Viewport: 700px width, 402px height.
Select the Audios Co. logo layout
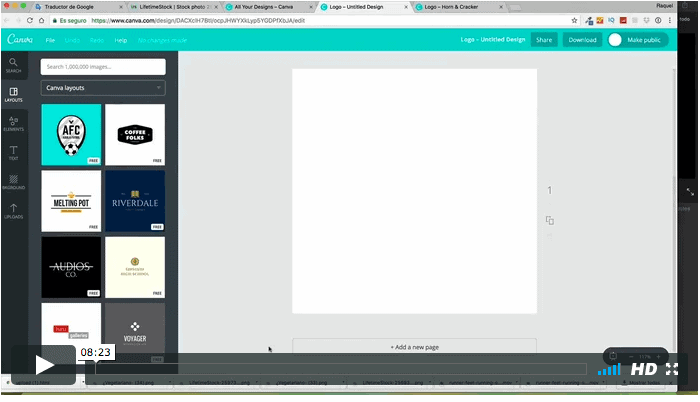click(x=71, y=267)
